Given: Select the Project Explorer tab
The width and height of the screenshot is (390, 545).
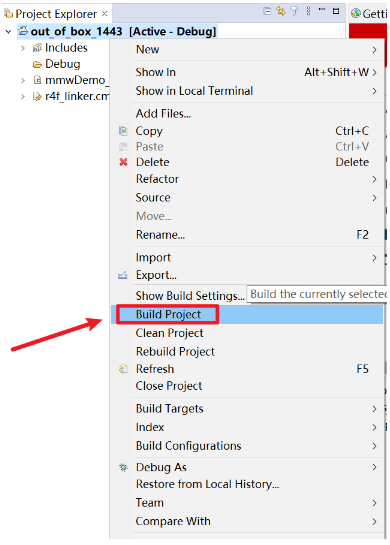Looking at the screenshot, I should [56, 14].
